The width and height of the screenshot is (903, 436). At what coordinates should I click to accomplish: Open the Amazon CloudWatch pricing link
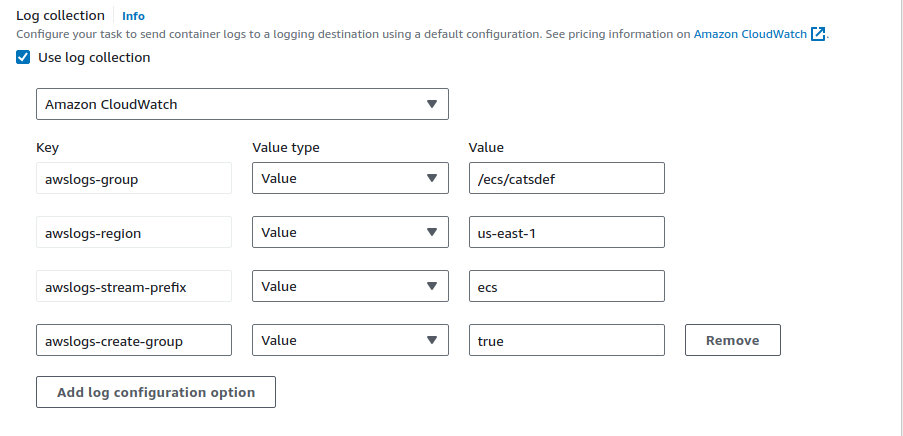point(750,34)
